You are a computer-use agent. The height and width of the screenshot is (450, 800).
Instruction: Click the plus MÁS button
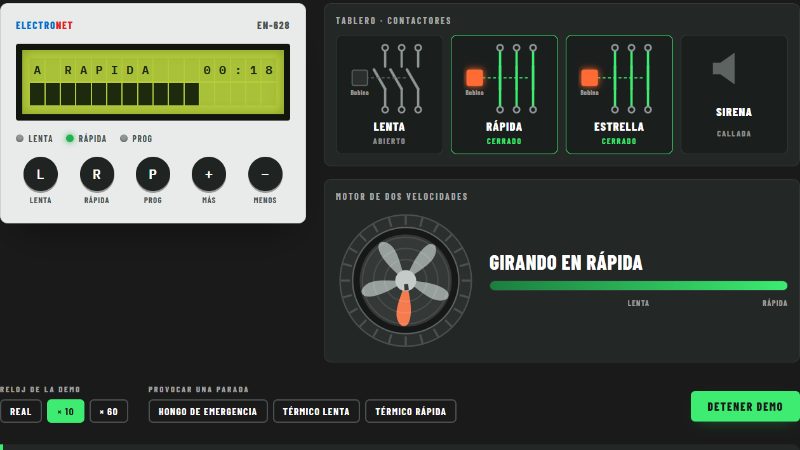(209, 174)
